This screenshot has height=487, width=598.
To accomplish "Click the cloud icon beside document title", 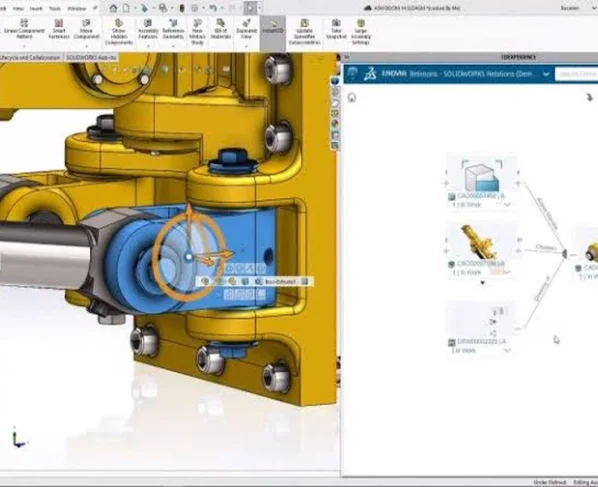I will [368, 8].
